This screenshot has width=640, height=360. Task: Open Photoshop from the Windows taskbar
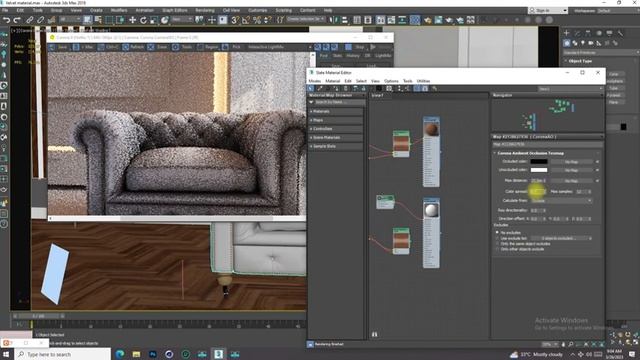[x=153, y=354]
